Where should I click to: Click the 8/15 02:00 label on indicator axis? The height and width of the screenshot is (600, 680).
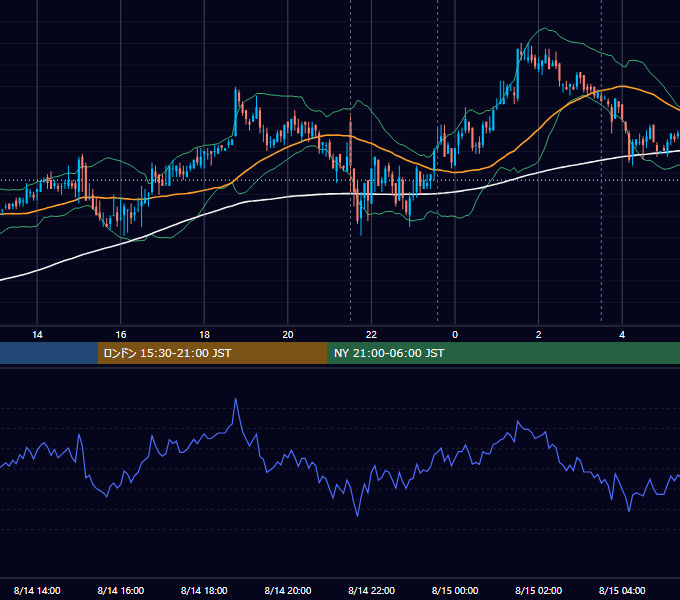(x=539, y=590)
